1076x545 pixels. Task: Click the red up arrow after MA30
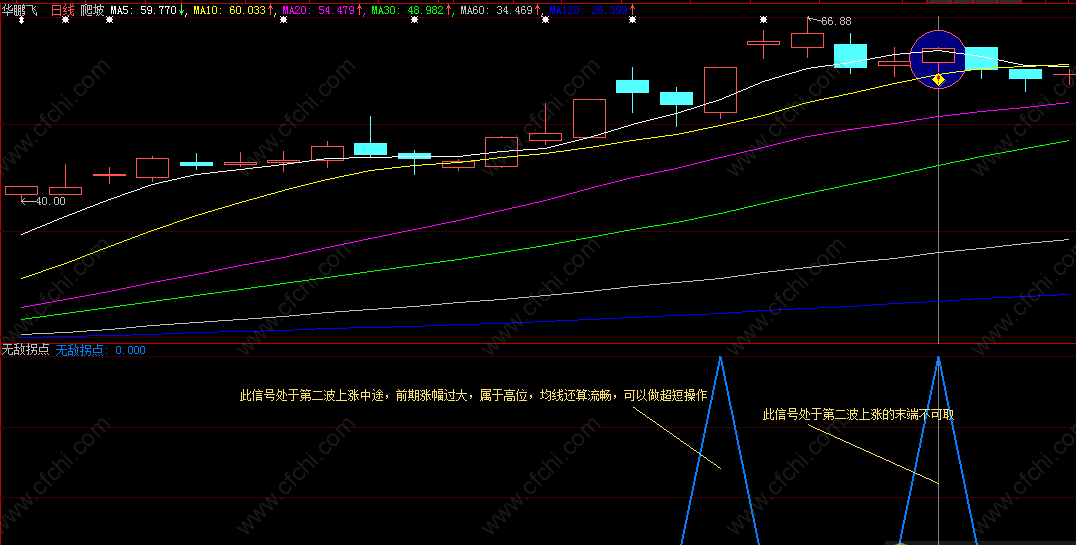coord(449,10)
